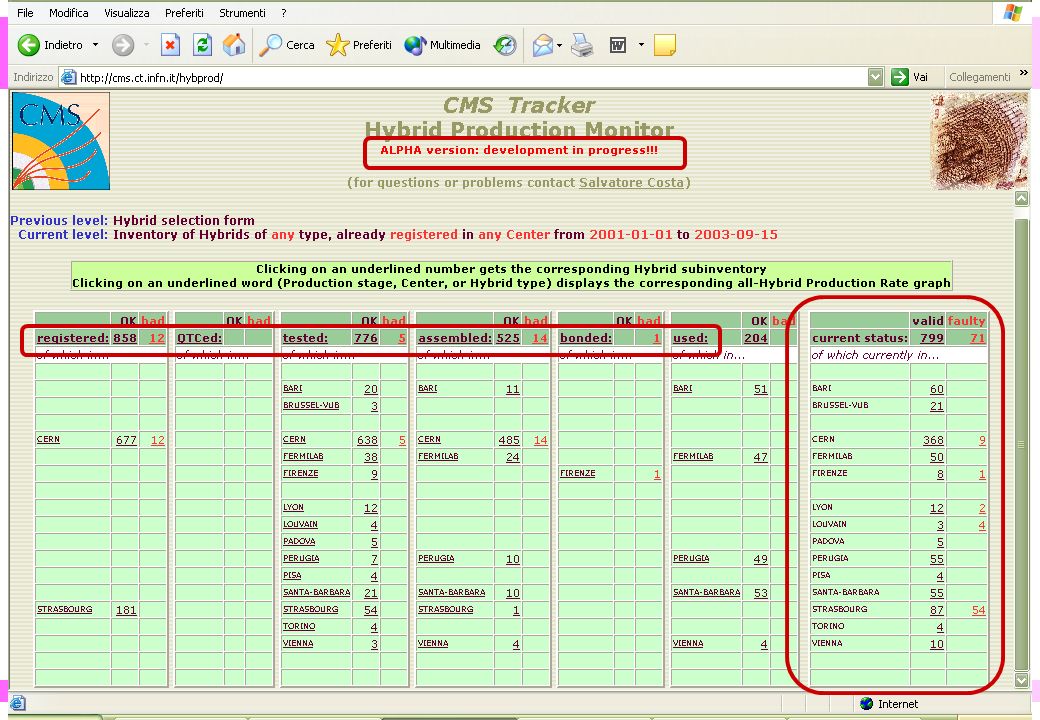Click the FERMILAB link in the tested column
1040x720 pixels.
coord(303,456)
